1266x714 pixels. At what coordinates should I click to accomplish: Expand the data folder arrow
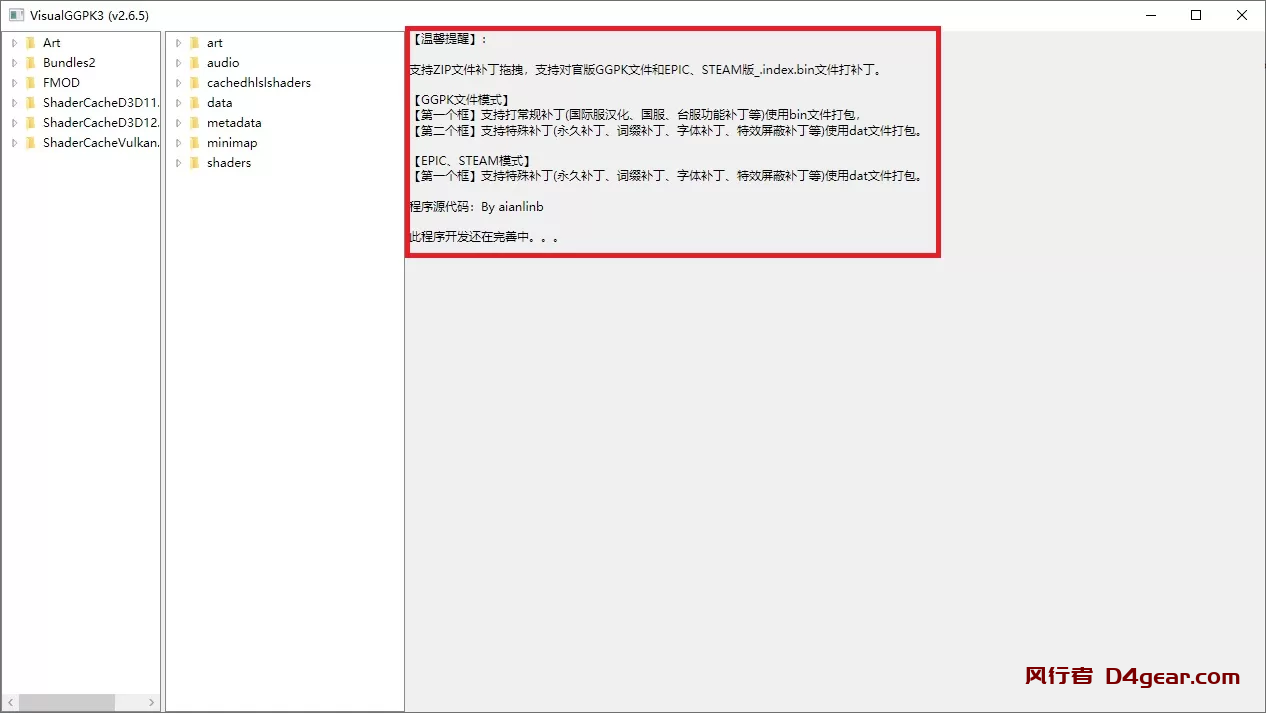[178, 103]
